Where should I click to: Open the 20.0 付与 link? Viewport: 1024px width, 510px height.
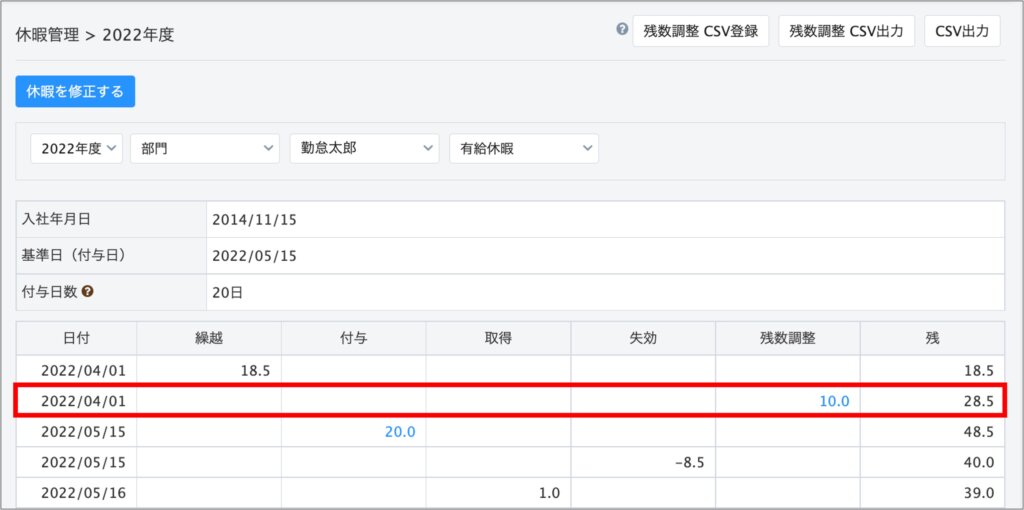tap(399, 431)
